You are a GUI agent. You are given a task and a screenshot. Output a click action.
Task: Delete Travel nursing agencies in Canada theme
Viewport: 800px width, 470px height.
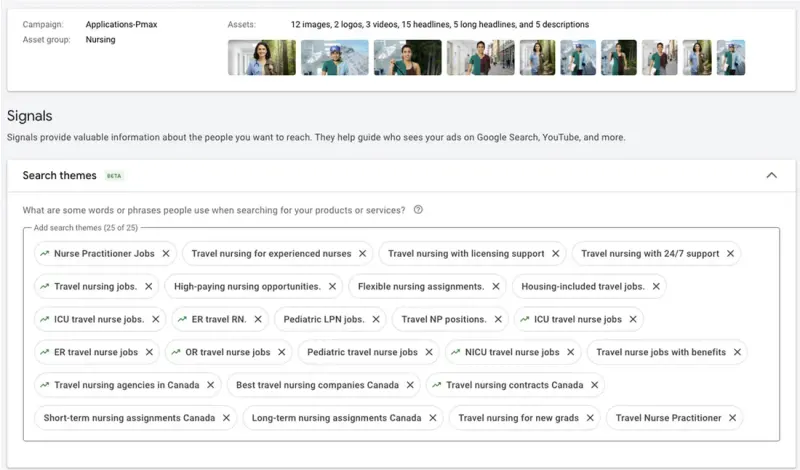(210, 385)
